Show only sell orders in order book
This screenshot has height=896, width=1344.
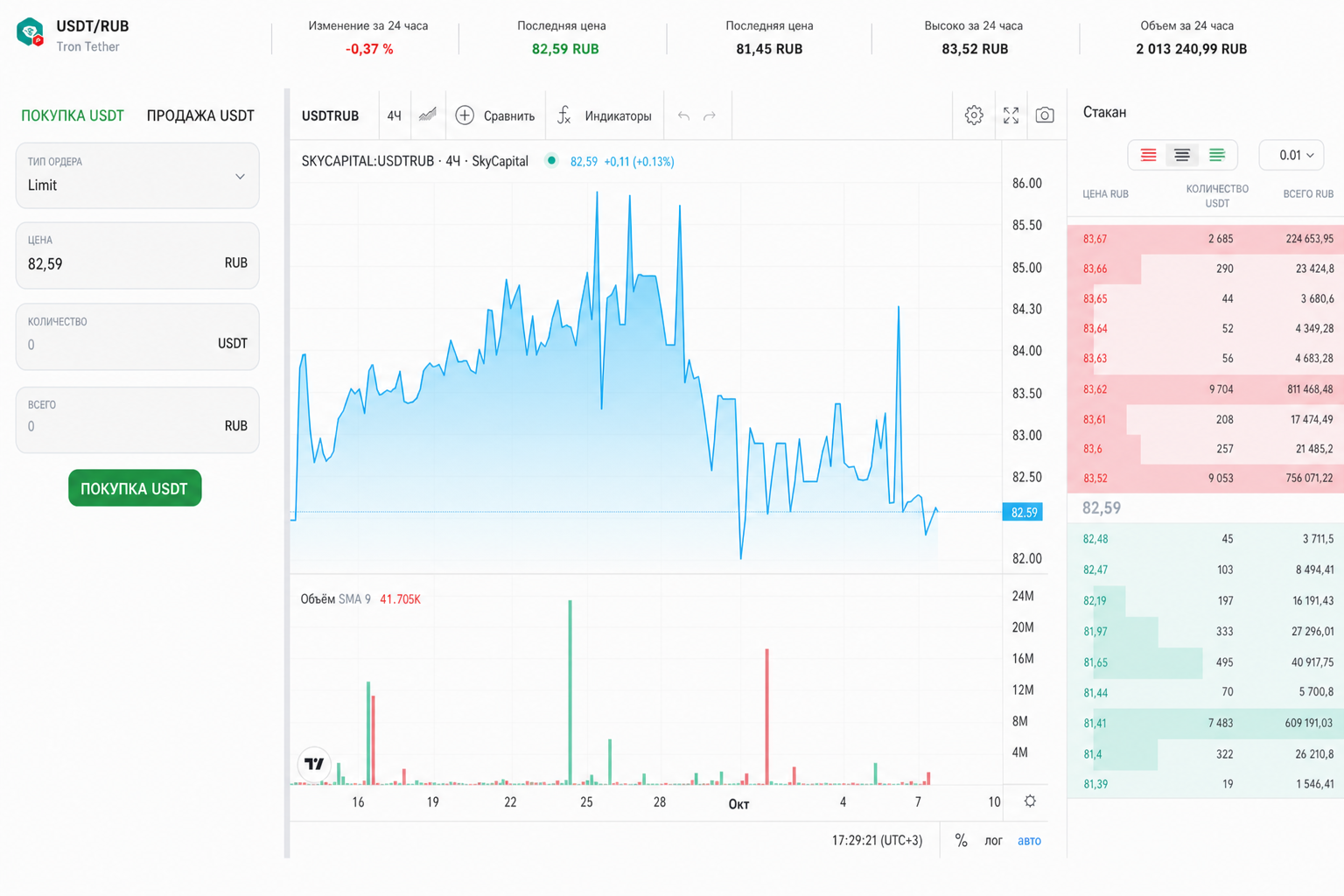click(1148, 155)
